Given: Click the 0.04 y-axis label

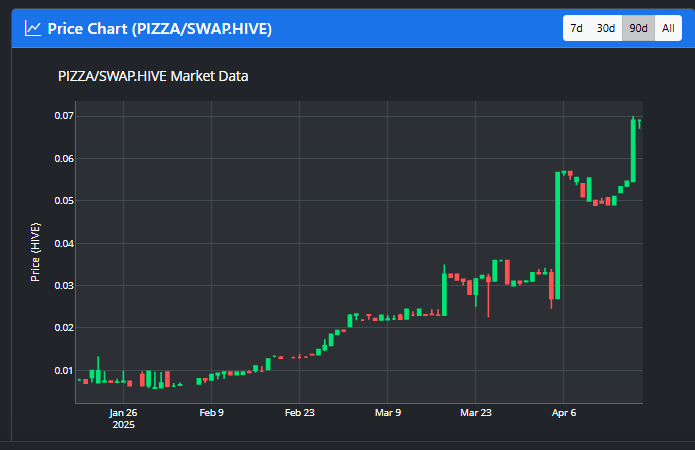Looking at the screenshot, I should 64,243.
